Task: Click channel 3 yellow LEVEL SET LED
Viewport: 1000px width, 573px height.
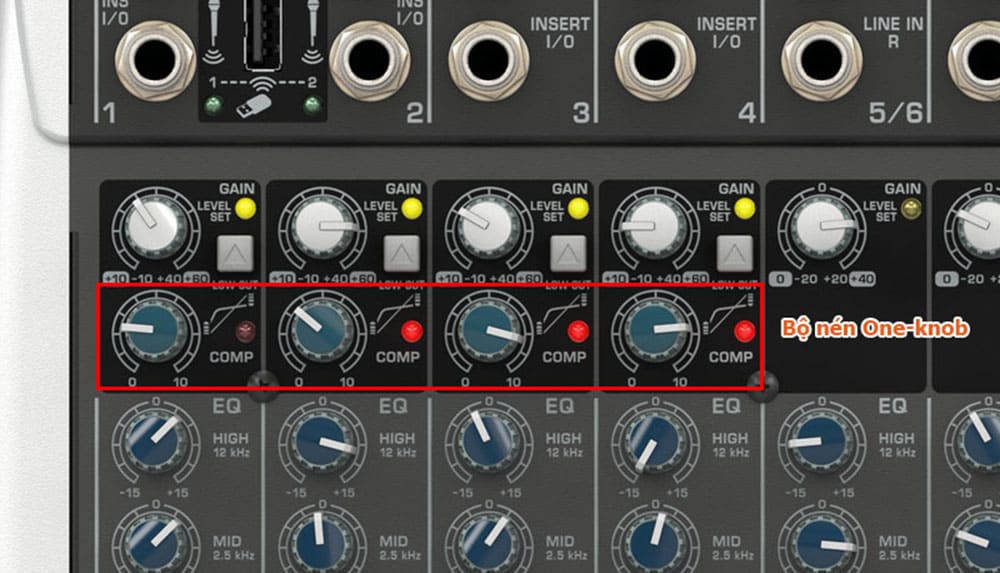Action: (578, 208)
